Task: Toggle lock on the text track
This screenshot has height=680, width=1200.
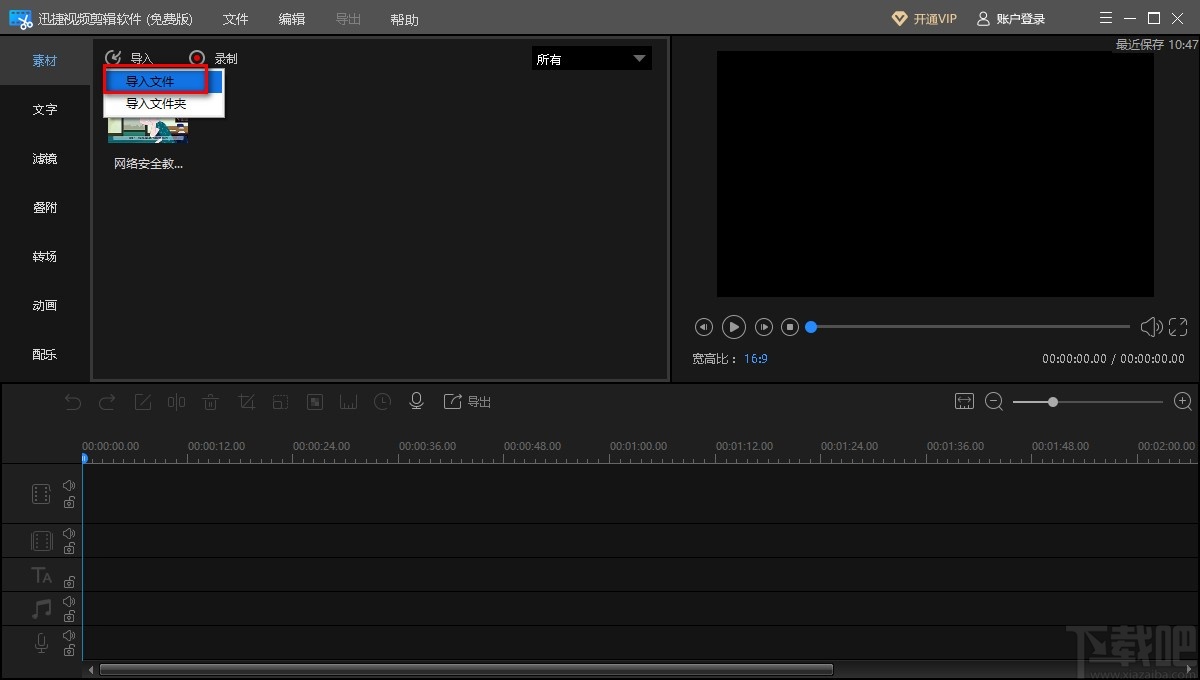Action: click(x=69, y=581)
